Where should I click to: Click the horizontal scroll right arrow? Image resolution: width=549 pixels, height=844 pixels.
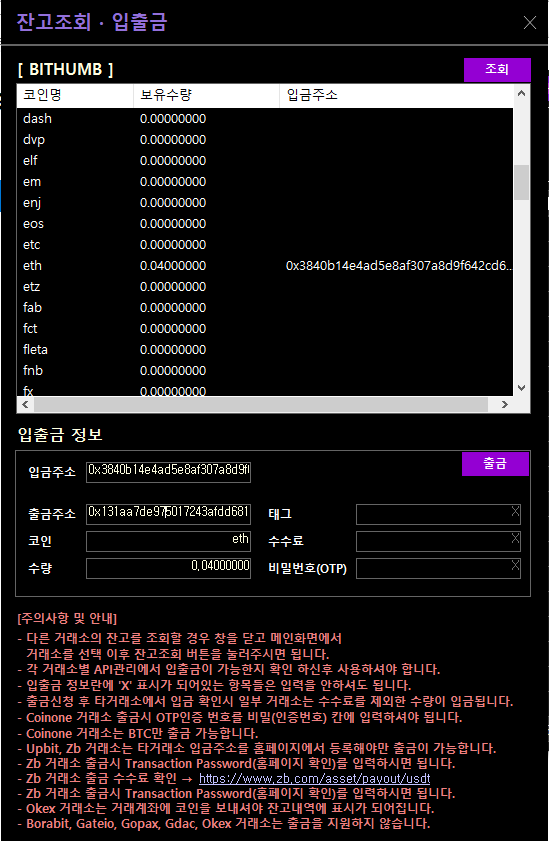click(x=504, y=404)
